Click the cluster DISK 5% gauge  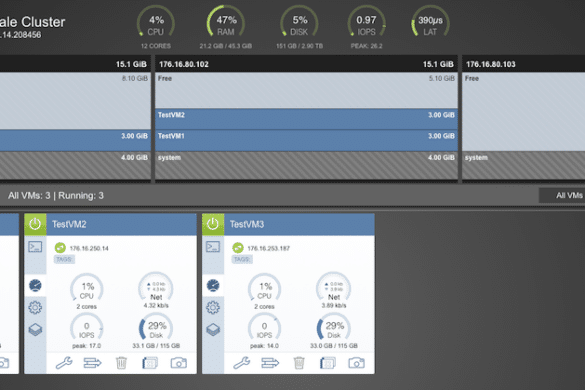point(299,22)
